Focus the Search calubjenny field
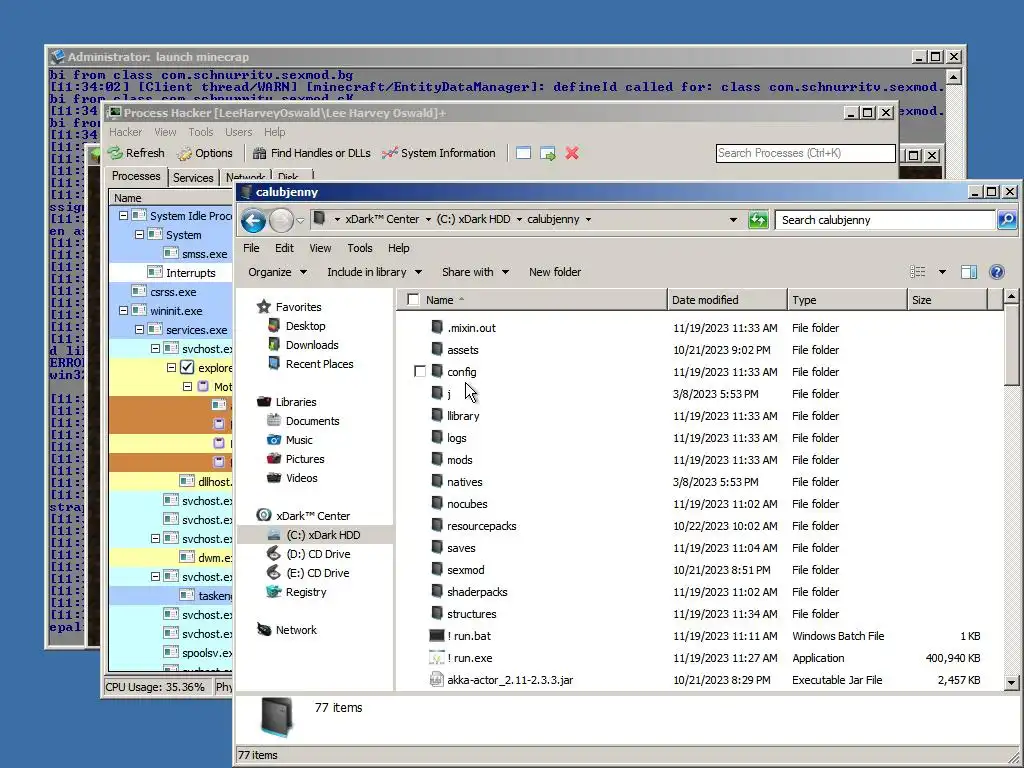The width and height of the screenshot is (1024, 768). click(x=885, y=220)
